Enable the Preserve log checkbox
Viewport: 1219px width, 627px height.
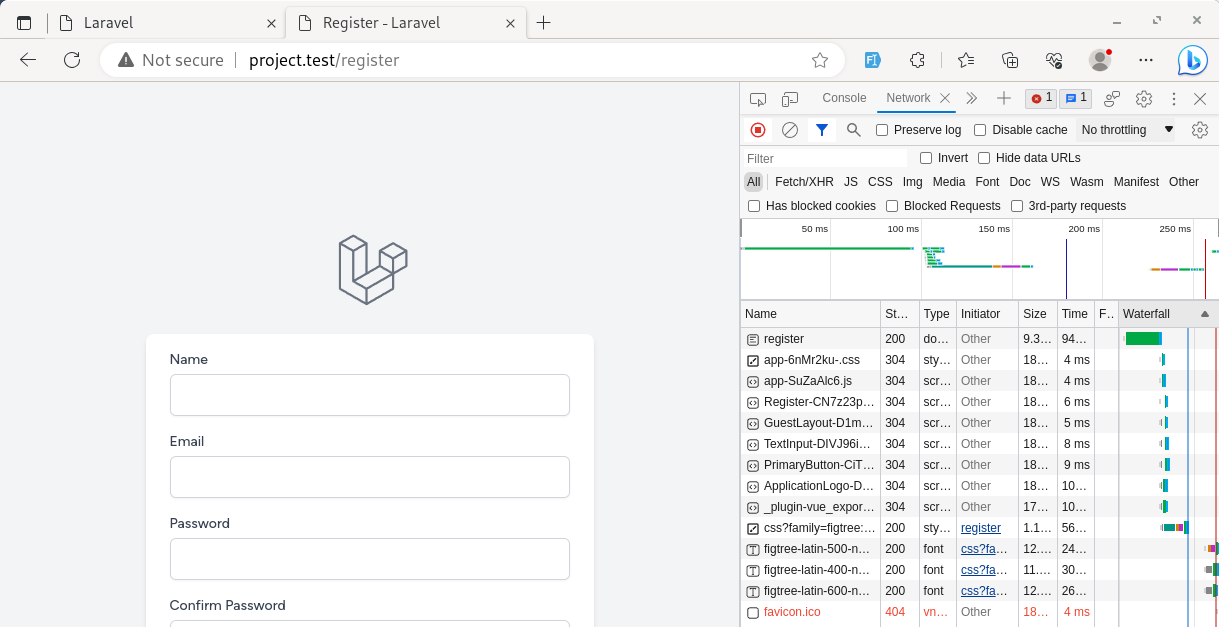[882, 130]
